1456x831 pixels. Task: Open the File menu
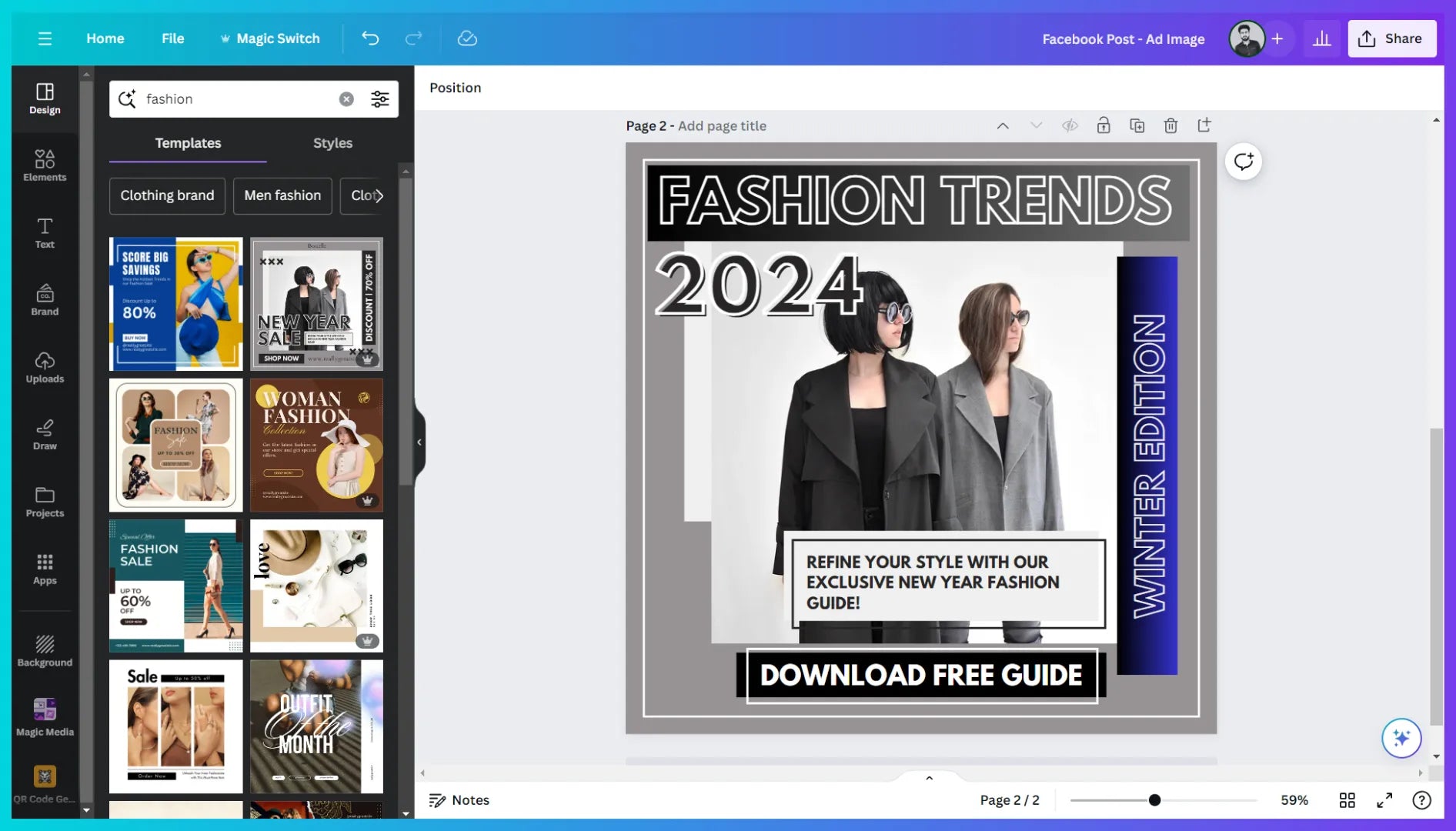[x=172, y=38]
